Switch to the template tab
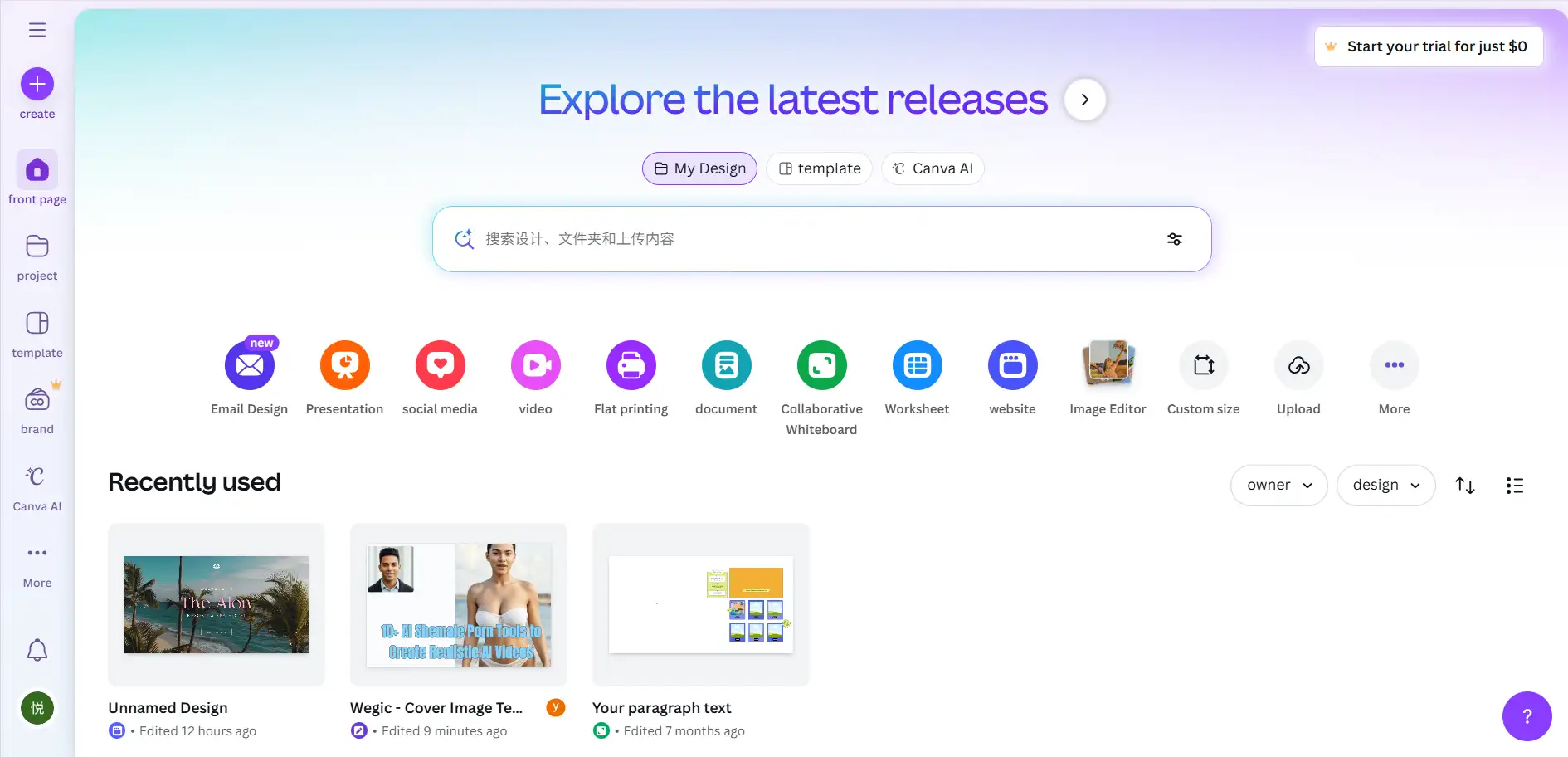 (x=820, y=168)
